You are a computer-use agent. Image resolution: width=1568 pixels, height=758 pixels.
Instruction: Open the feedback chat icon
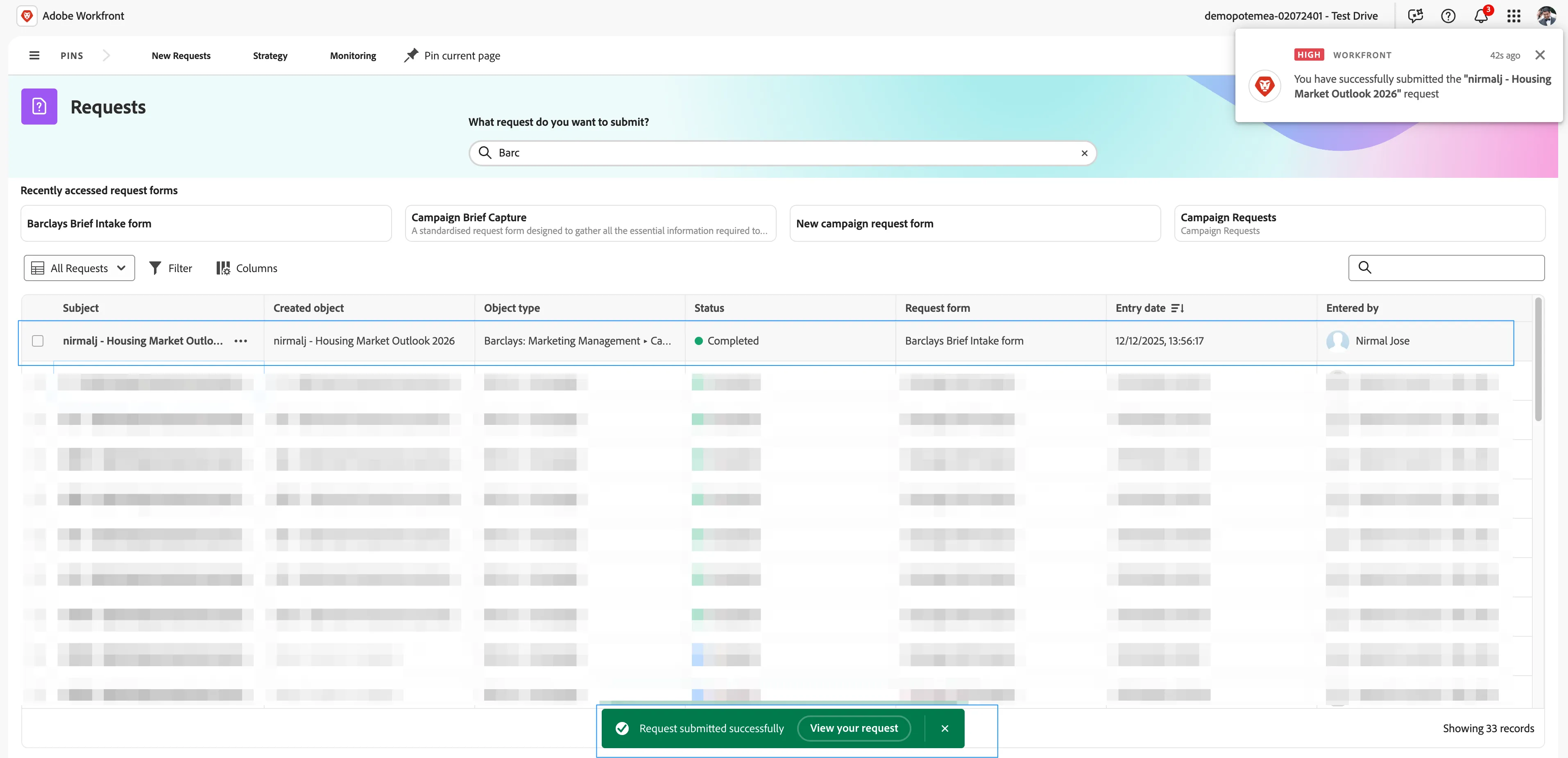[x=1415, y=16]
